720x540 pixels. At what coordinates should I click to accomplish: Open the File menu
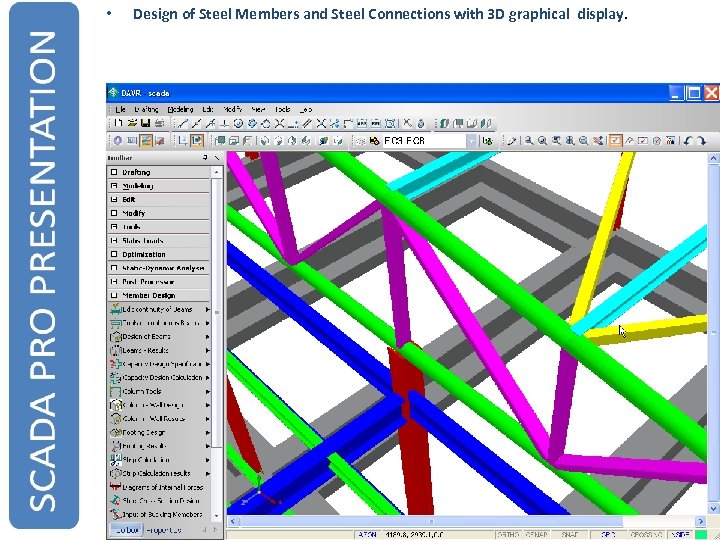pos(120,109)
